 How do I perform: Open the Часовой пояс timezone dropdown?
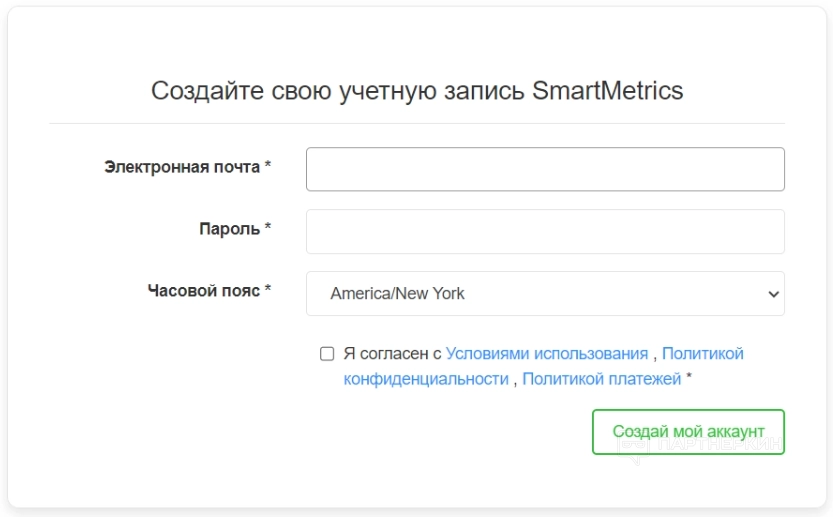click(x=545, y=293)
